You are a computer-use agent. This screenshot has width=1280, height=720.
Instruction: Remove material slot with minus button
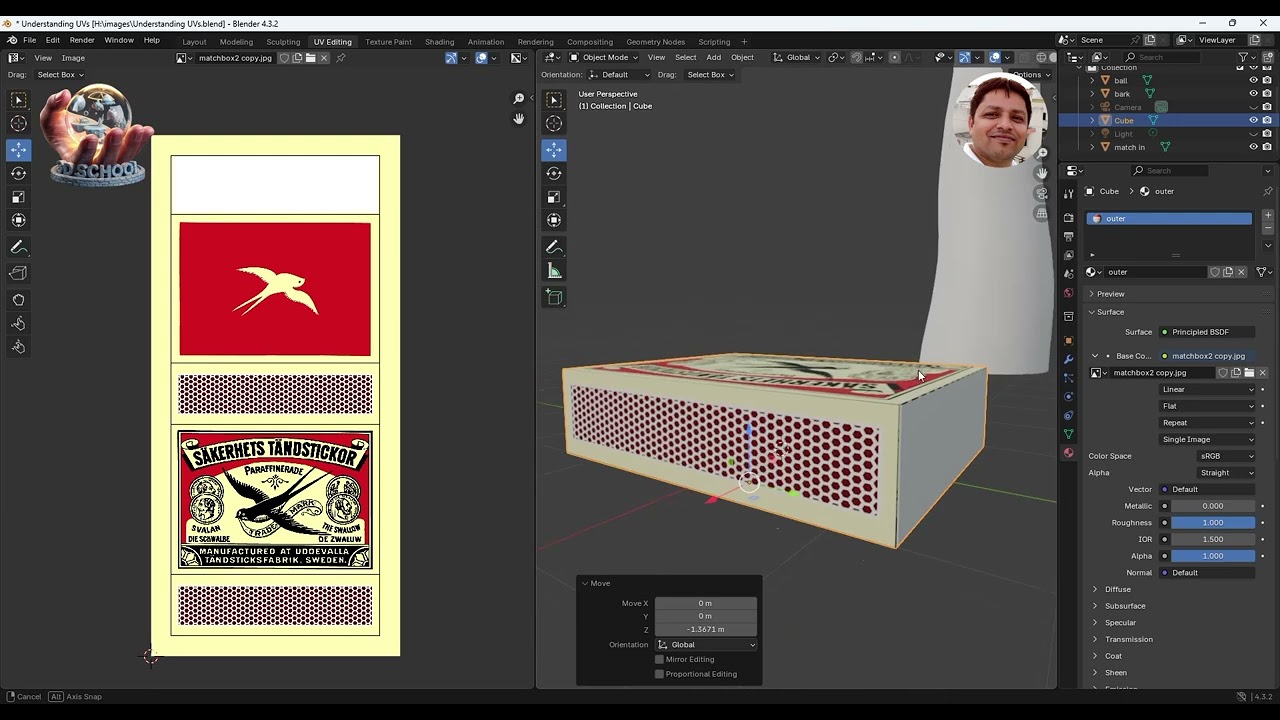tap(1268, 228)
